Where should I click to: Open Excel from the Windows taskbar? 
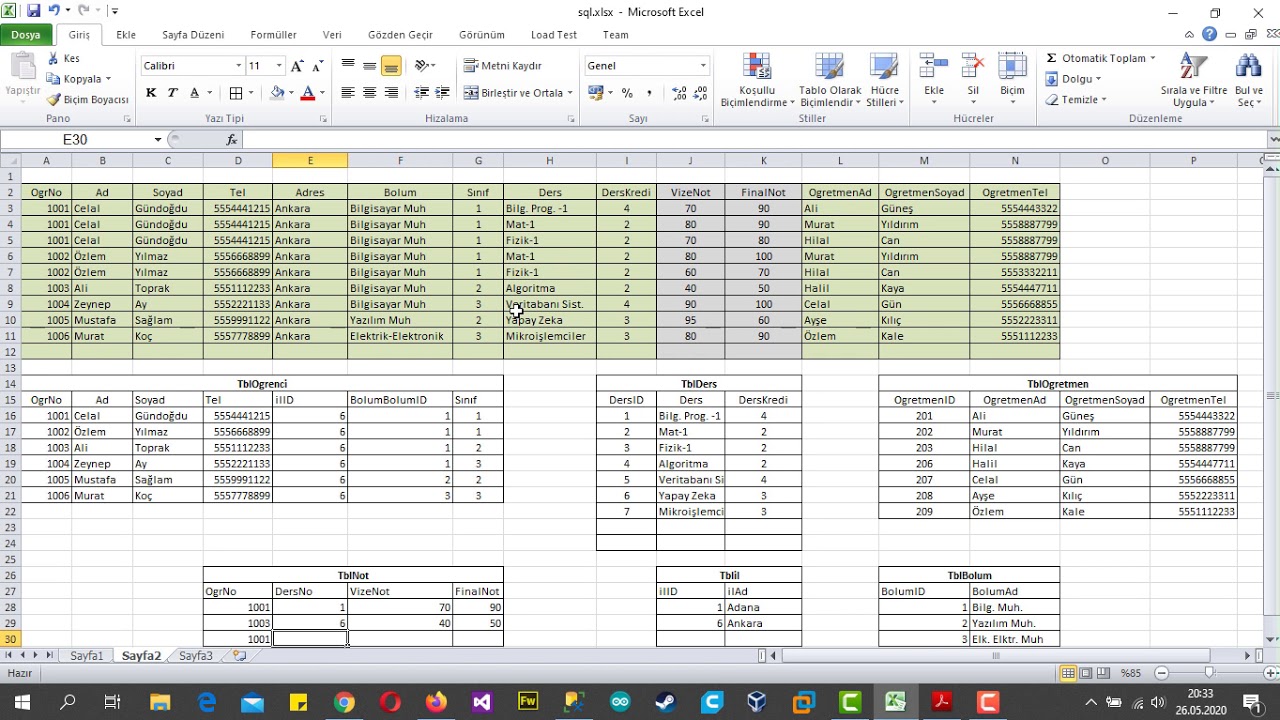point(895,702)
